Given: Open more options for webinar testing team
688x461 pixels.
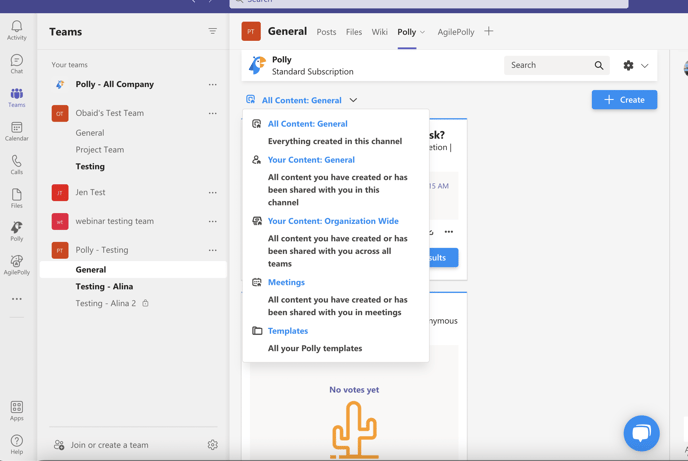Looking at the screenshot, I should 213,222.
